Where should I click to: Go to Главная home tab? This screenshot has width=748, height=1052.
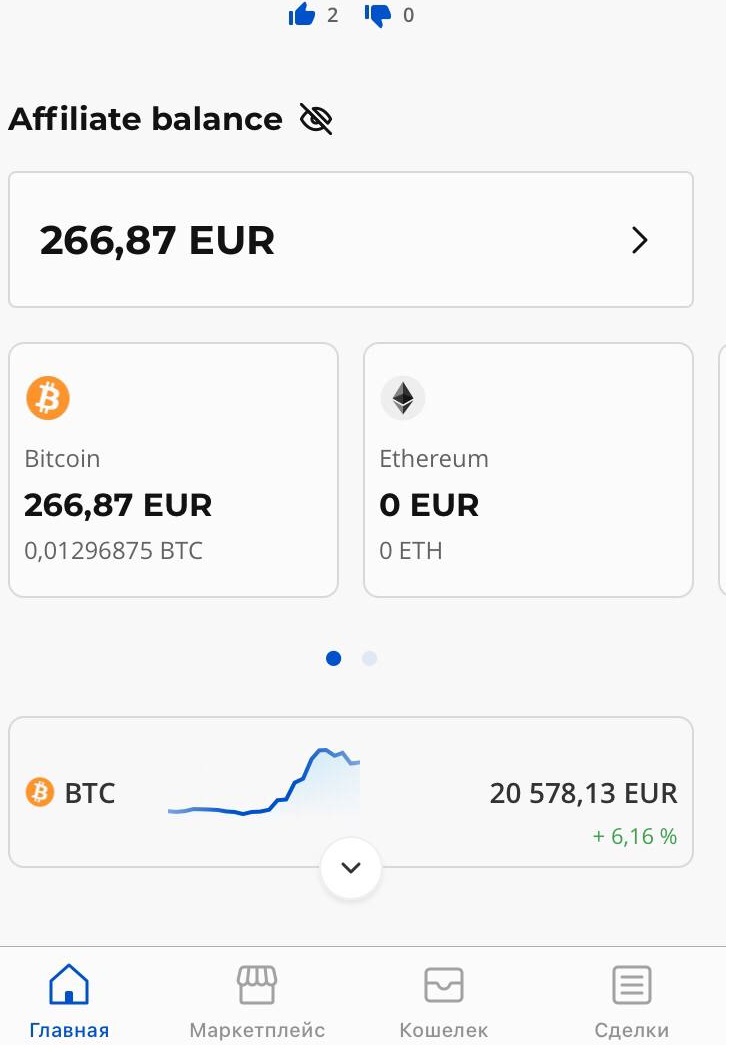coord(69,998)
